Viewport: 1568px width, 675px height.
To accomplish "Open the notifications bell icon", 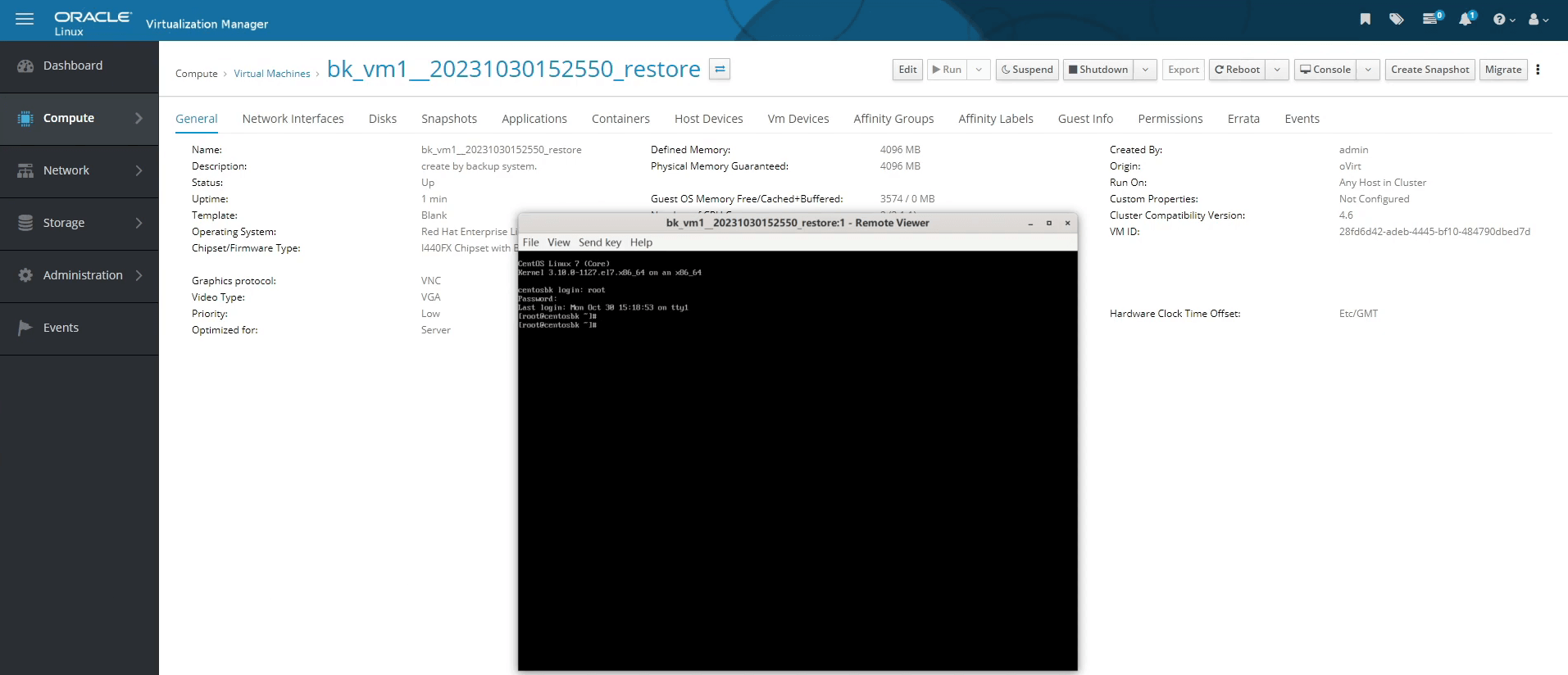I will 1466,18.
